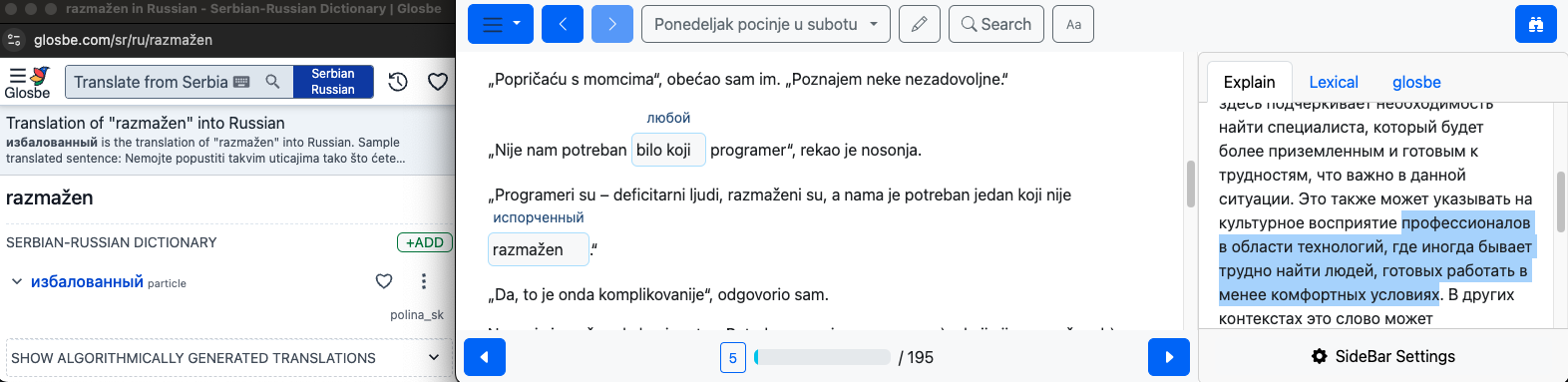Switch to the glosbe tab
1568x382 pixels.
coord(1416,82)
